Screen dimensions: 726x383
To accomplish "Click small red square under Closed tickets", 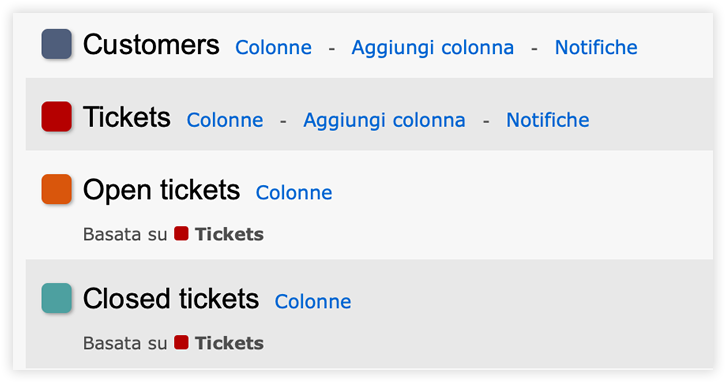I will click(x=182, y=342).
